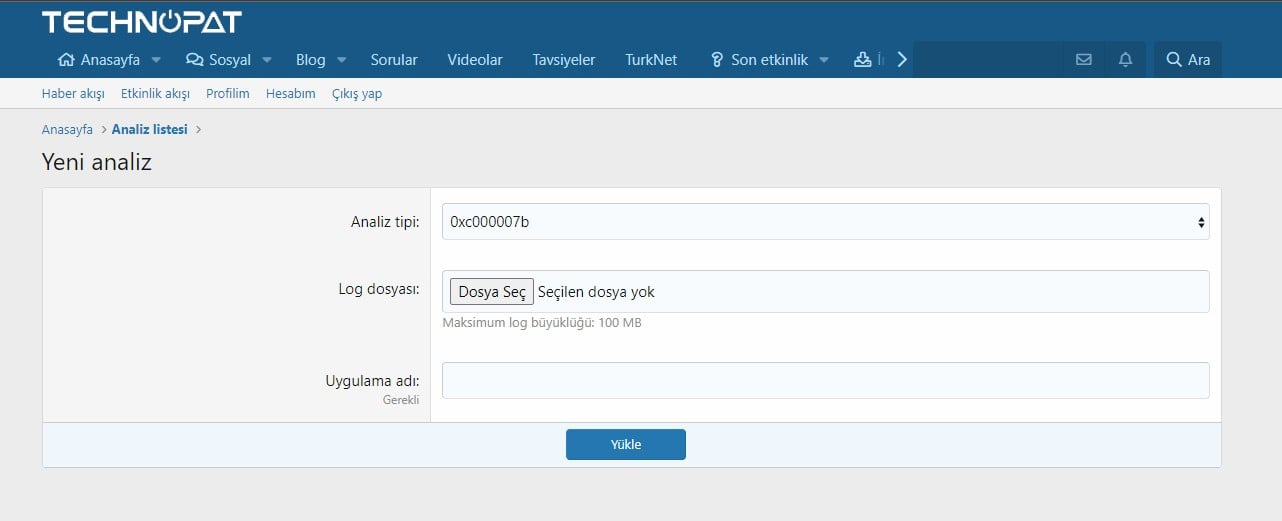Expand the Son etkinlik dropdown arrow
The height and width of the screenshot is (521, 1282).
coord(824,60)
